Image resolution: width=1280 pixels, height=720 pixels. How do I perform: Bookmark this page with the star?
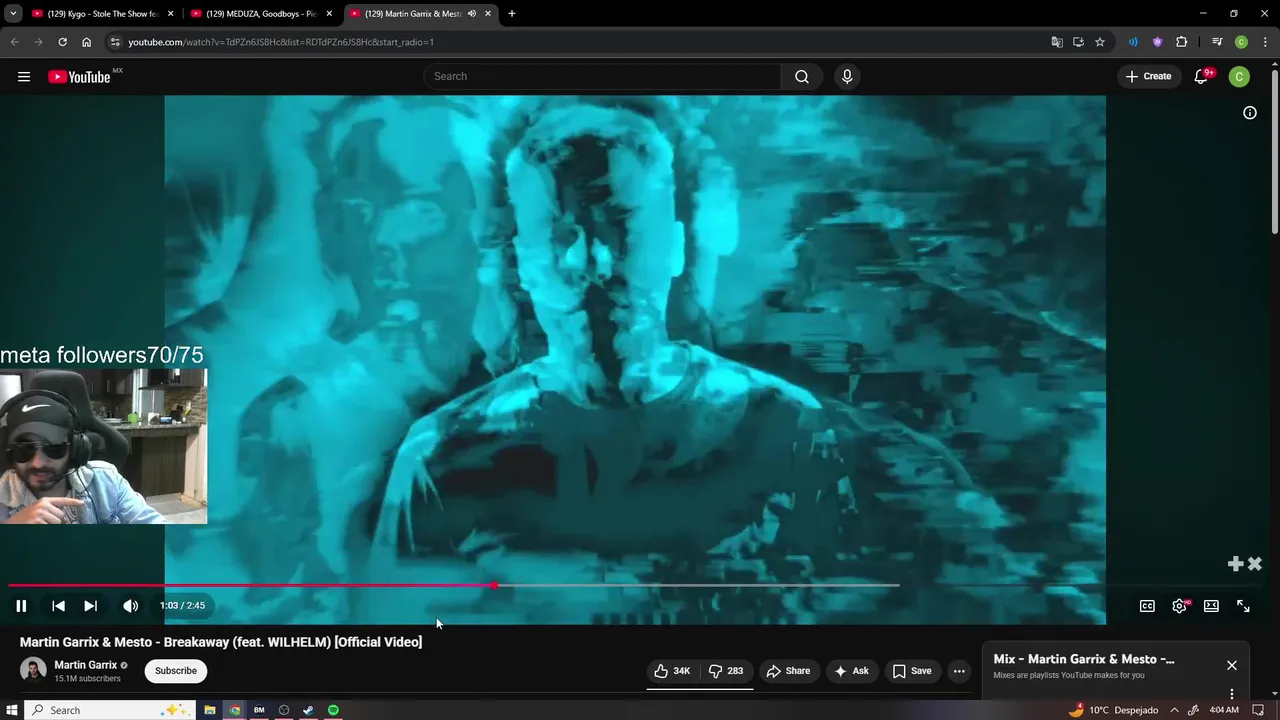pyautogui.click(x=1100, y=42)
